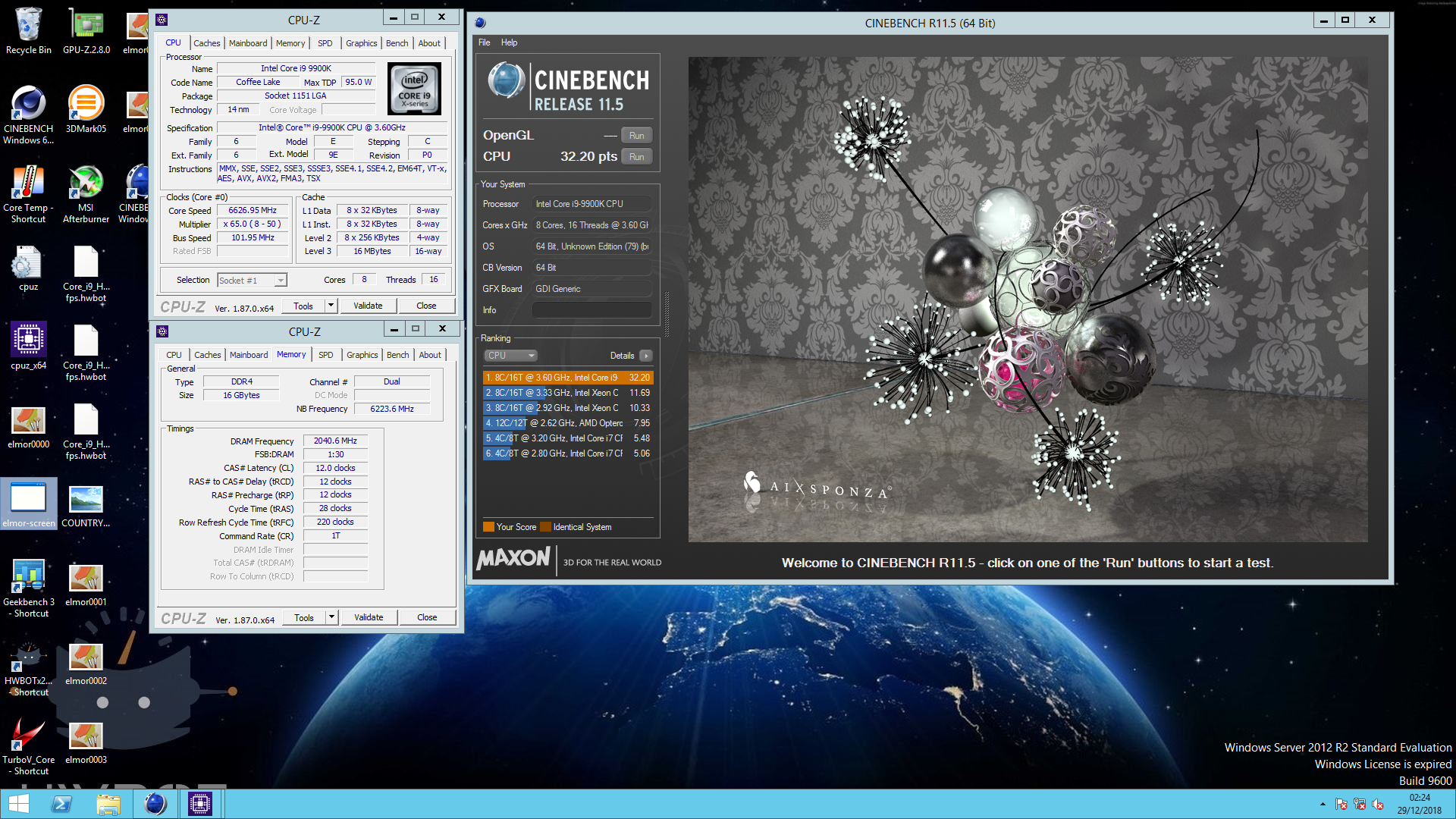
Task: Open Graphics tab in lower CPU-Z
Action: (x=362, y=355)
